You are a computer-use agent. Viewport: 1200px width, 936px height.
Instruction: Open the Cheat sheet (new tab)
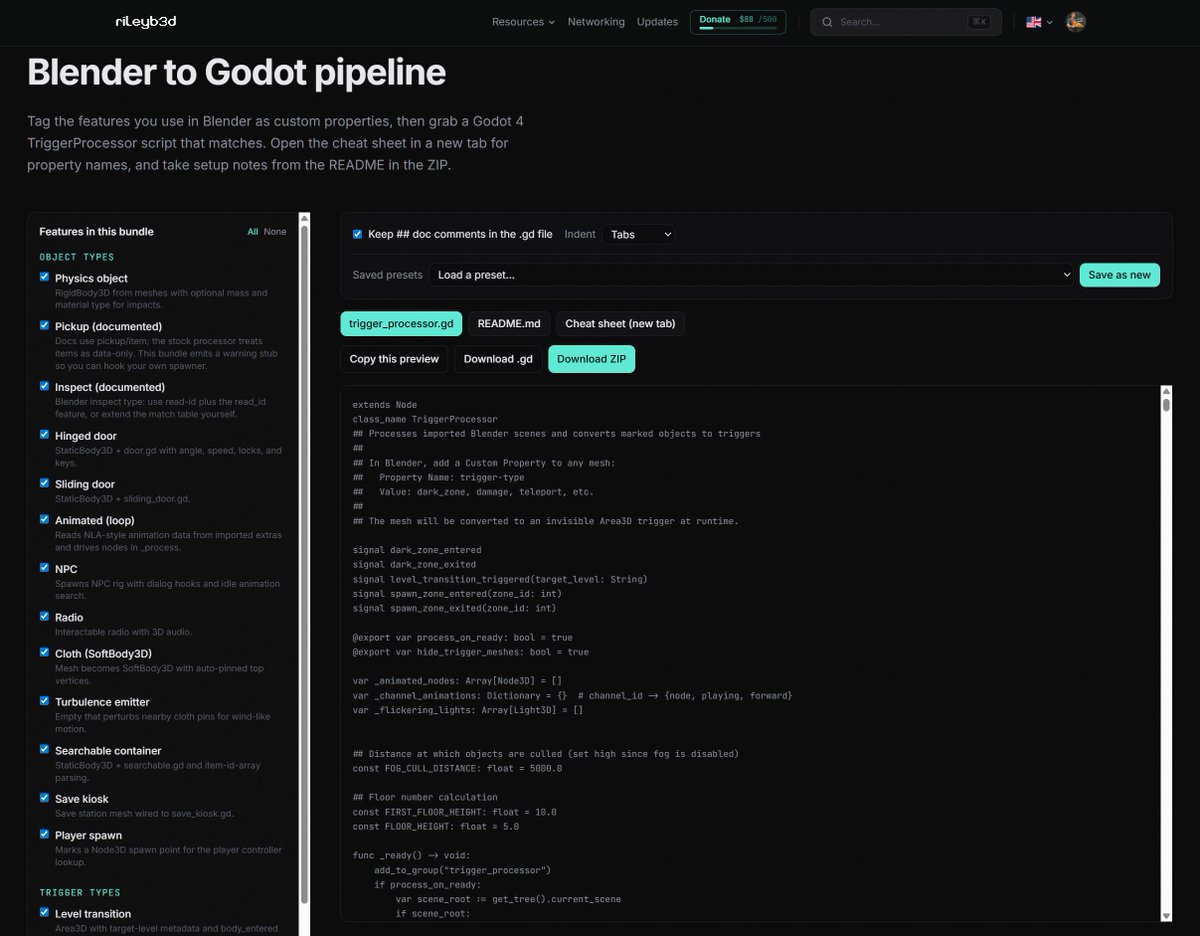[x=621, y=323]
